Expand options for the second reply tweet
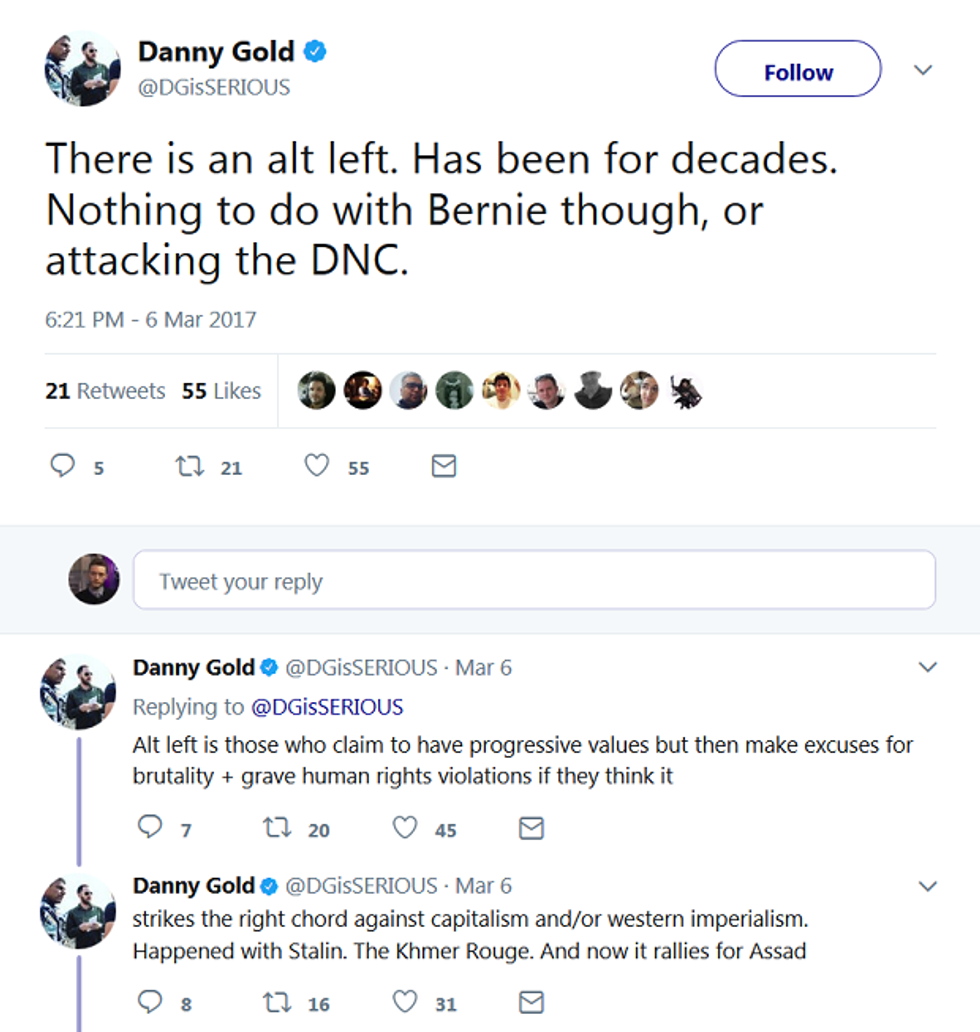Image resolution: width=980 pixels, height=1032 pixels. 928,886
